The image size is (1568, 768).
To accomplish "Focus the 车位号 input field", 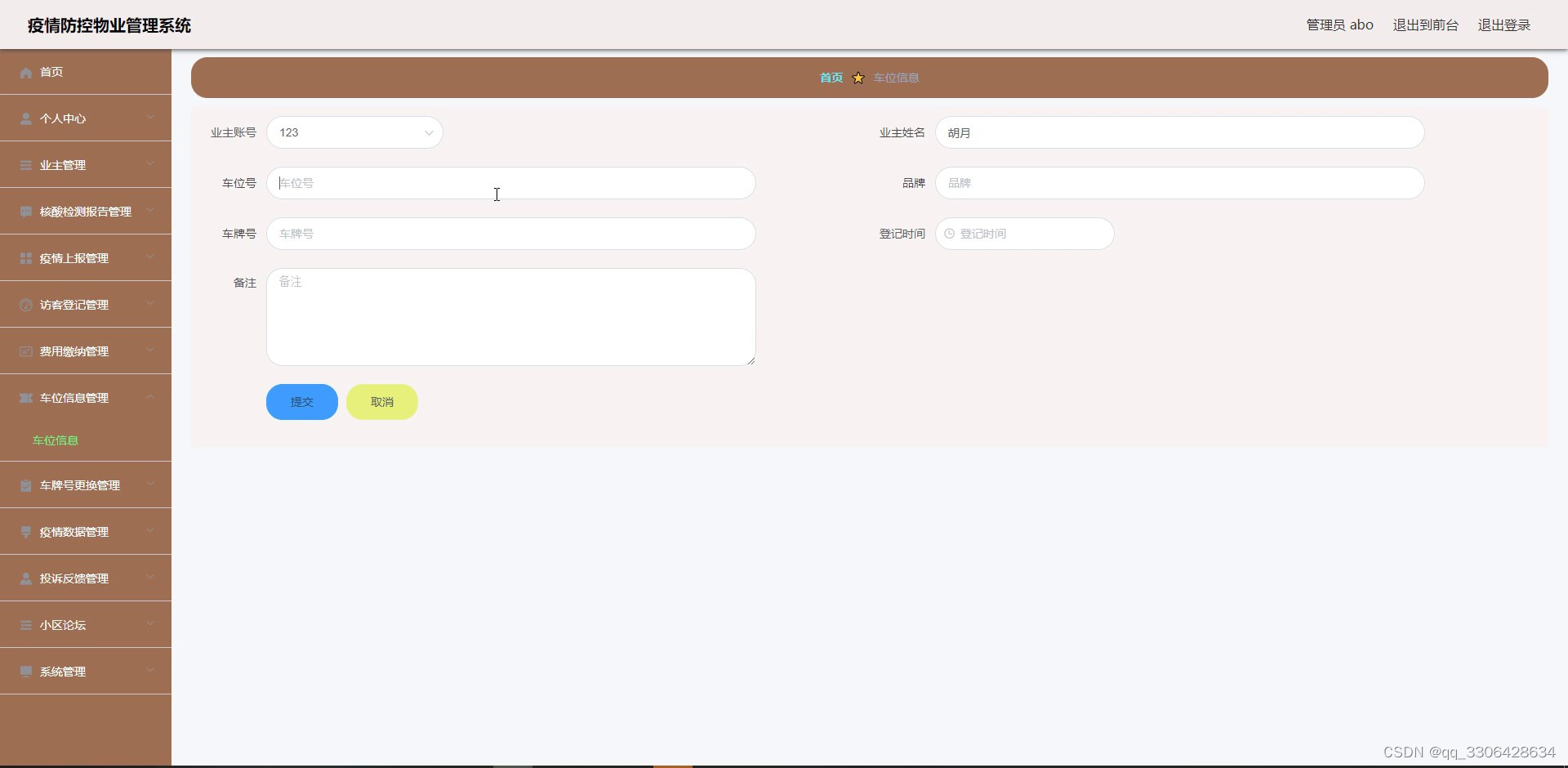I will point(511,184).
